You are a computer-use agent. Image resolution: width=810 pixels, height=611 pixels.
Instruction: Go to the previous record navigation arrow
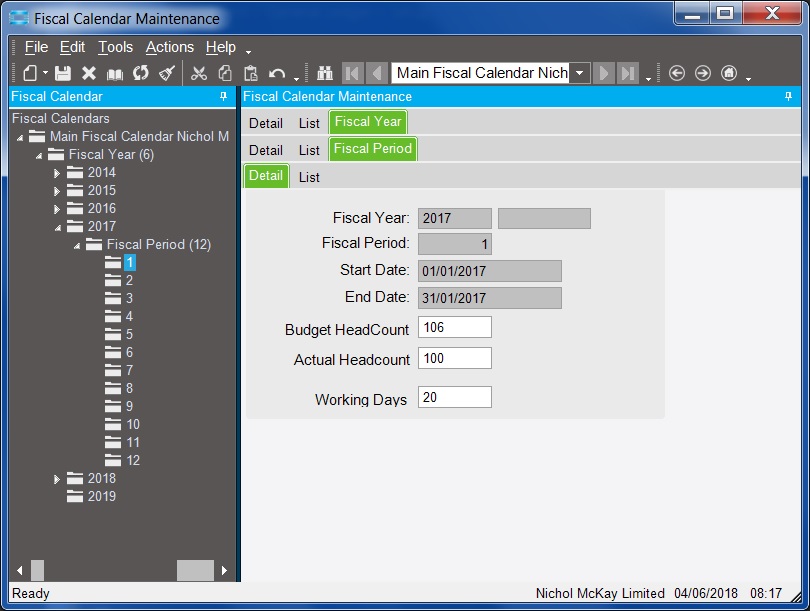pyautogui.click(x=377, y=73)
